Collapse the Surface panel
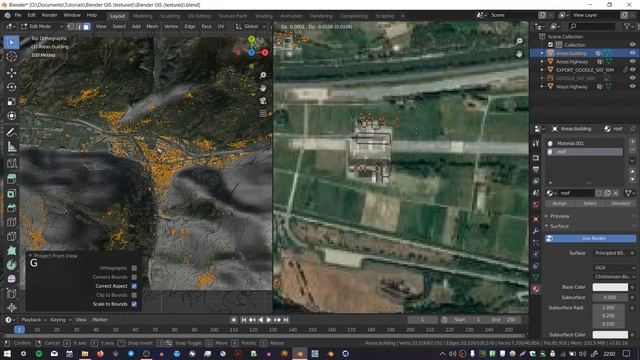Image resolution: width=640 pixels, height=360 pixels. [559, 226]
